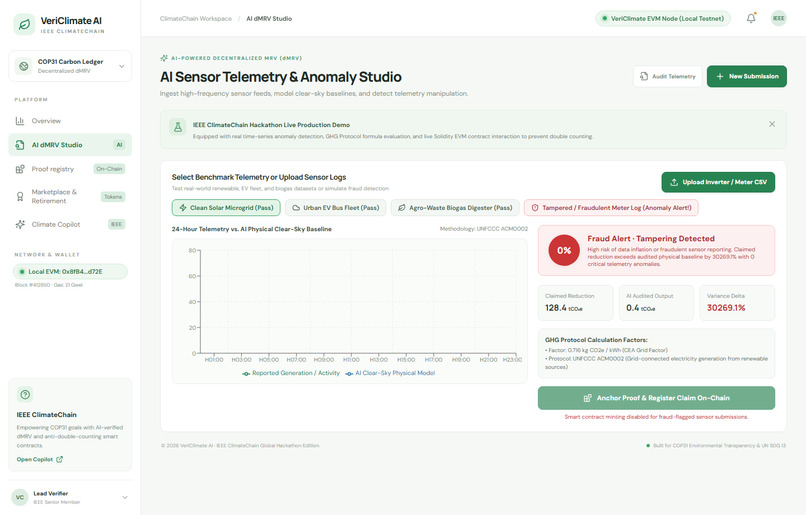The width and height of the screenshot is (806, 515).
Task: Click Anchor Proof & Register Claim On-Chain
Action: tap(656, 398)
